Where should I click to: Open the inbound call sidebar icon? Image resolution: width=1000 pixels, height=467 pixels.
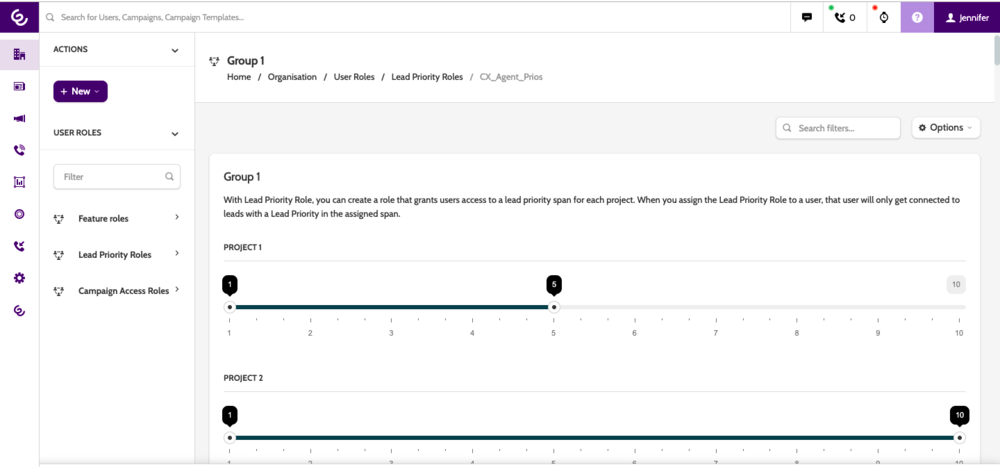19,246
